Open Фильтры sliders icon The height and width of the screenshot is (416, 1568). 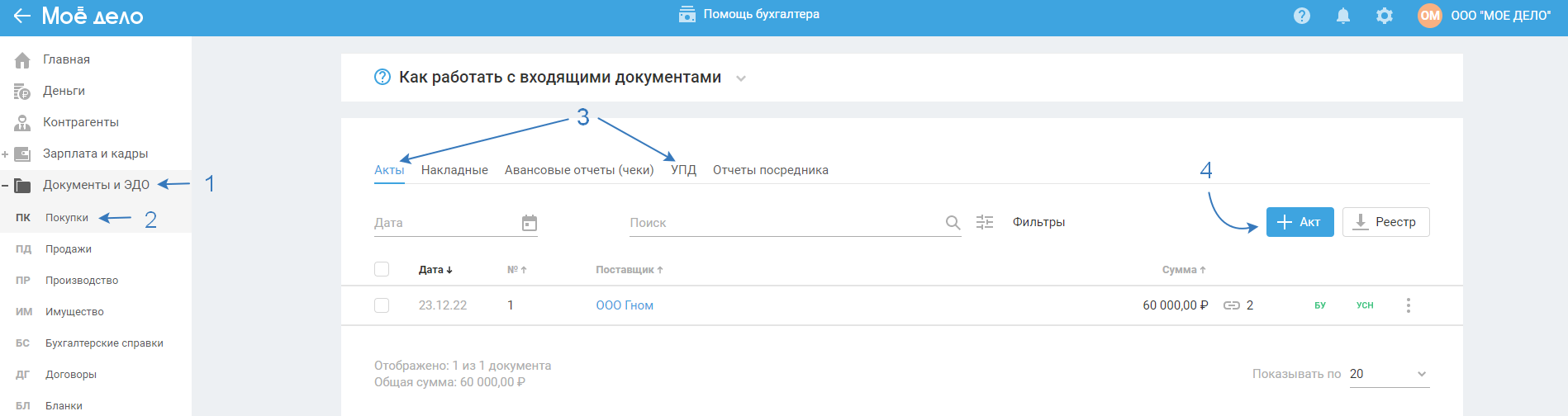click(985, 222)
